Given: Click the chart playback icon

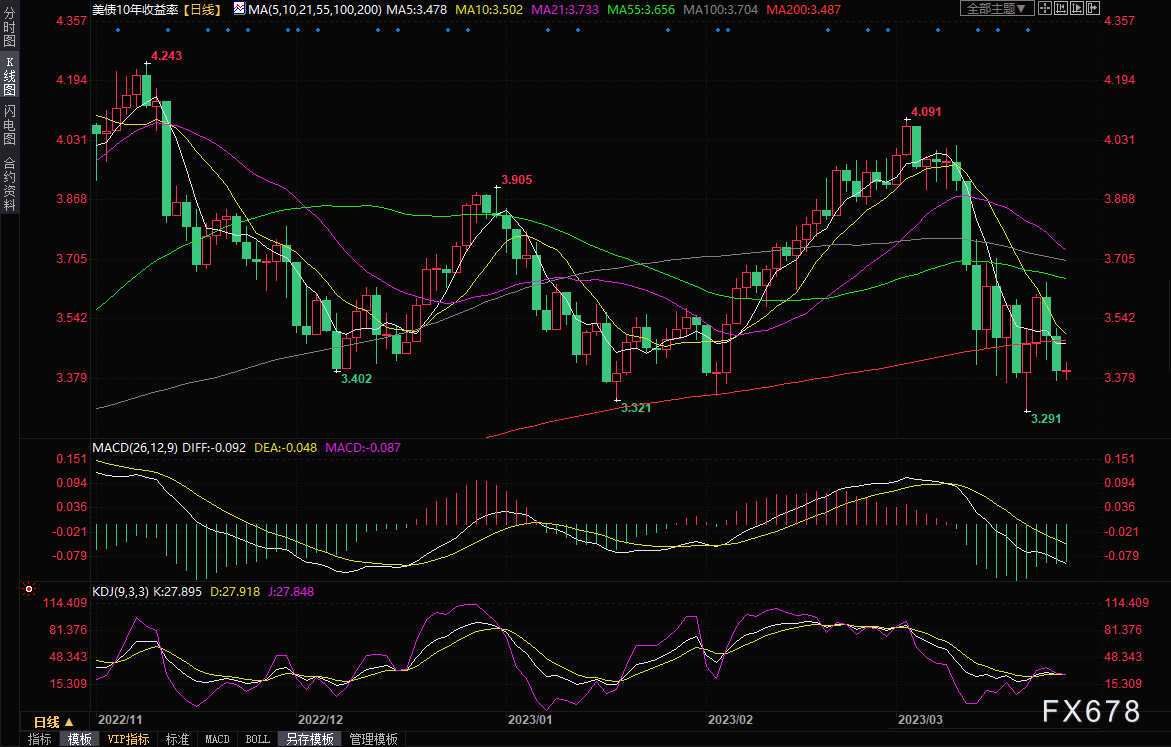Looking at the screenshot, I should coord(1077,8).
